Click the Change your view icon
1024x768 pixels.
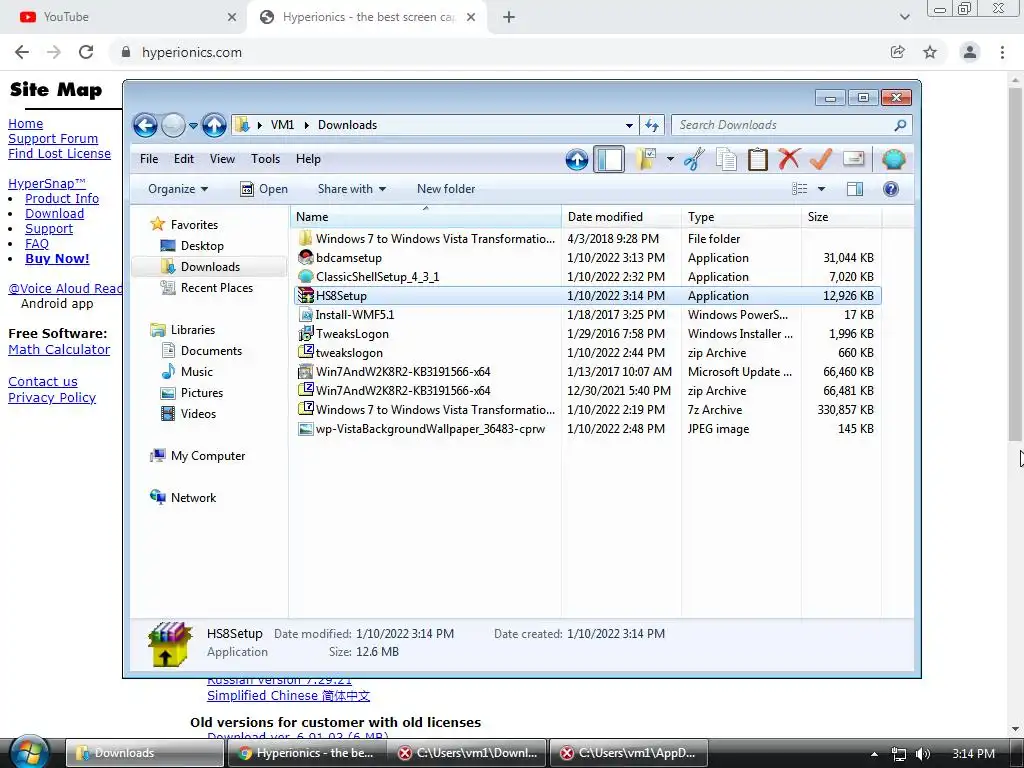point(799,189)
